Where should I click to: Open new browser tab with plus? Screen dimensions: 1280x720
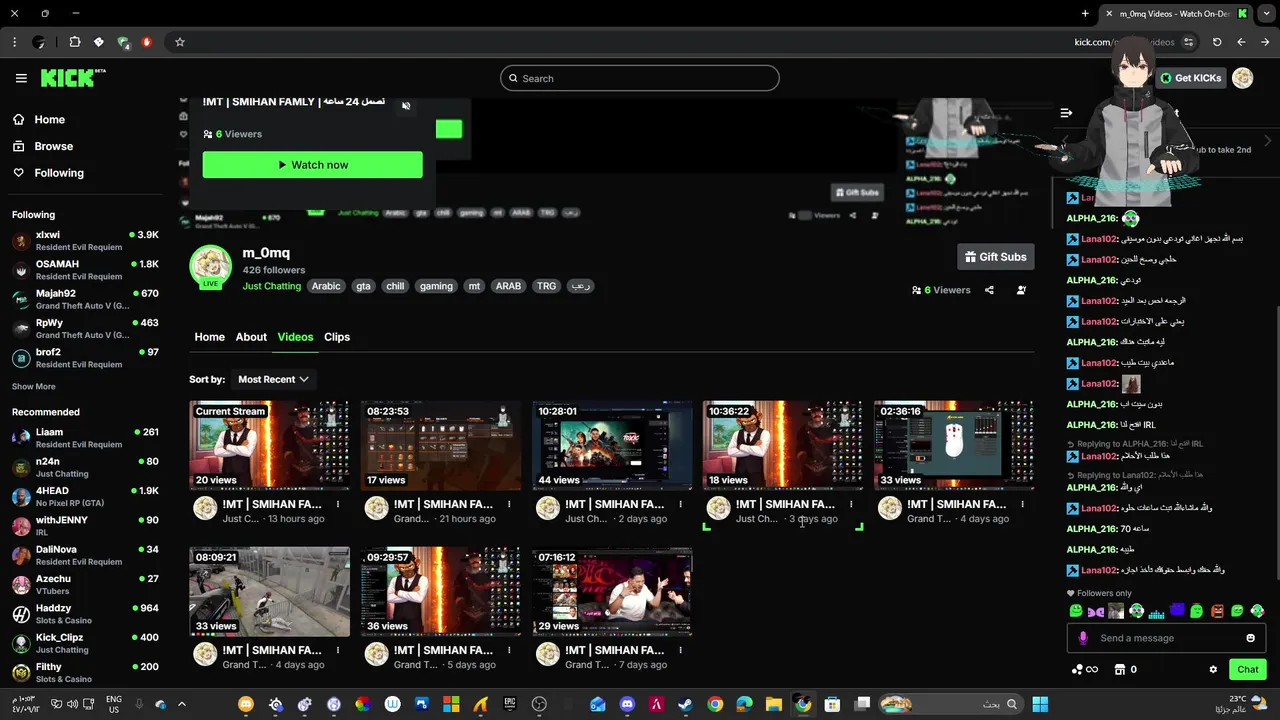1085,13
